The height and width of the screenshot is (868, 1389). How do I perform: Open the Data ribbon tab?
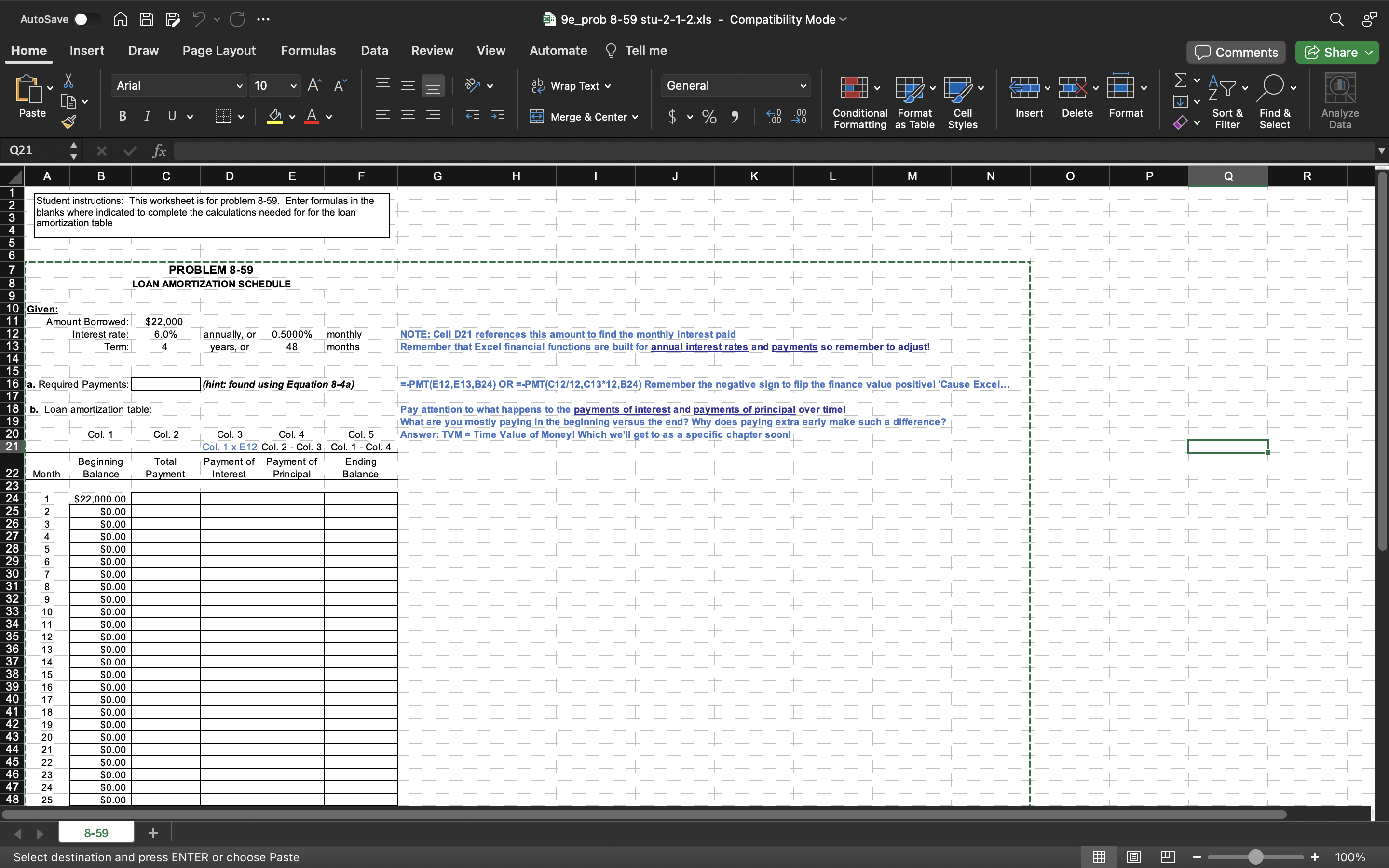pos(374,51)
